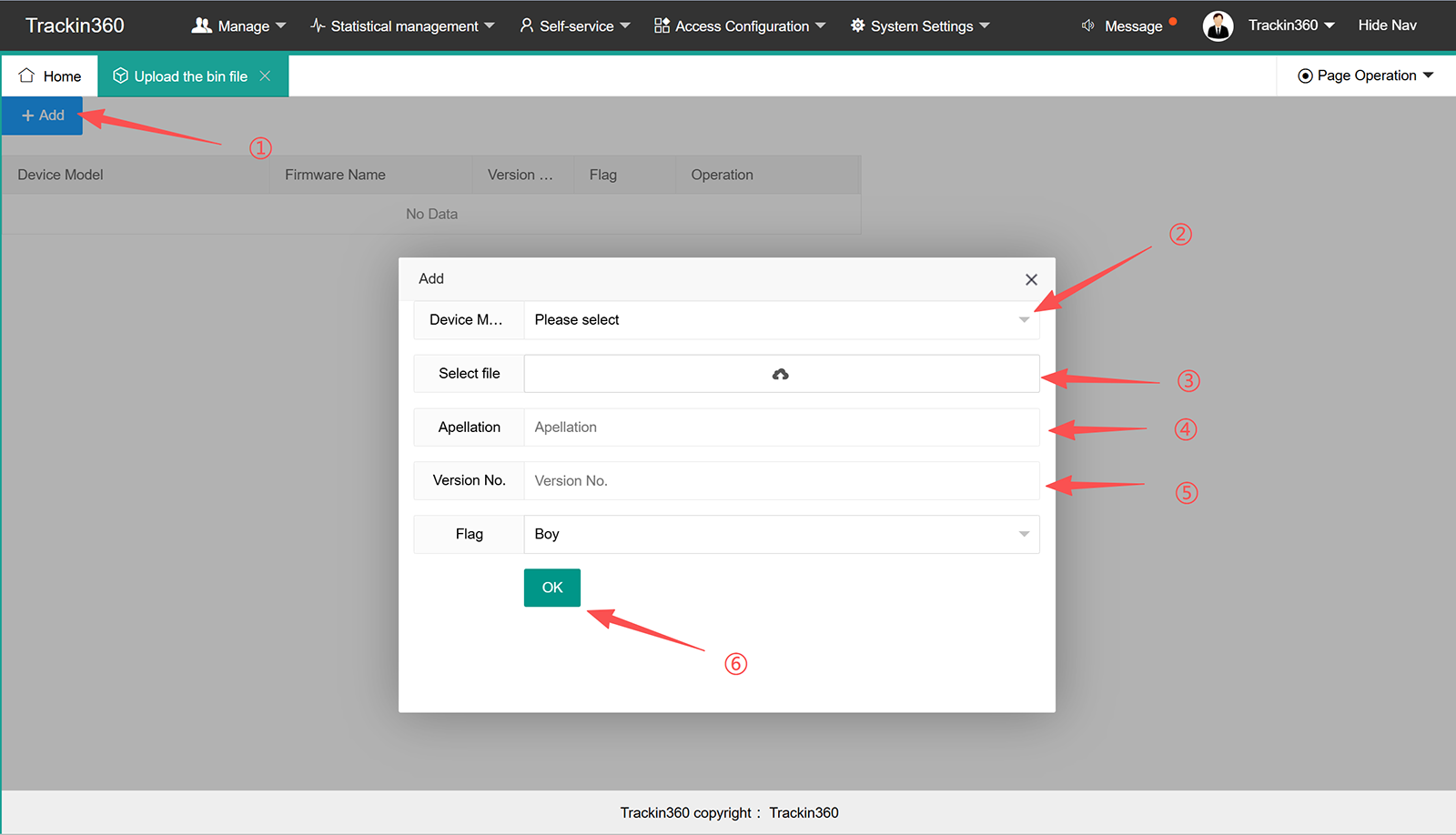Open the Statistical management menu

(x=403, y=25)
